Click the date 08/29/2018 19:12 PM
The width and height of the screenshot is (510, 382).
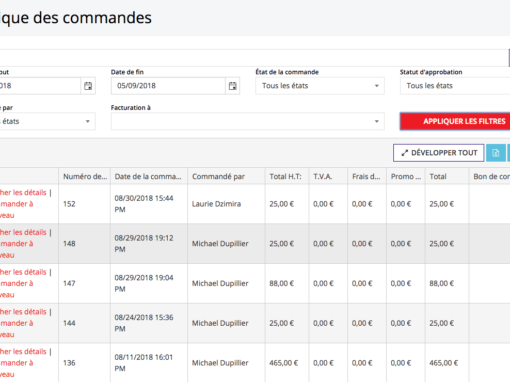pos(144,244)
